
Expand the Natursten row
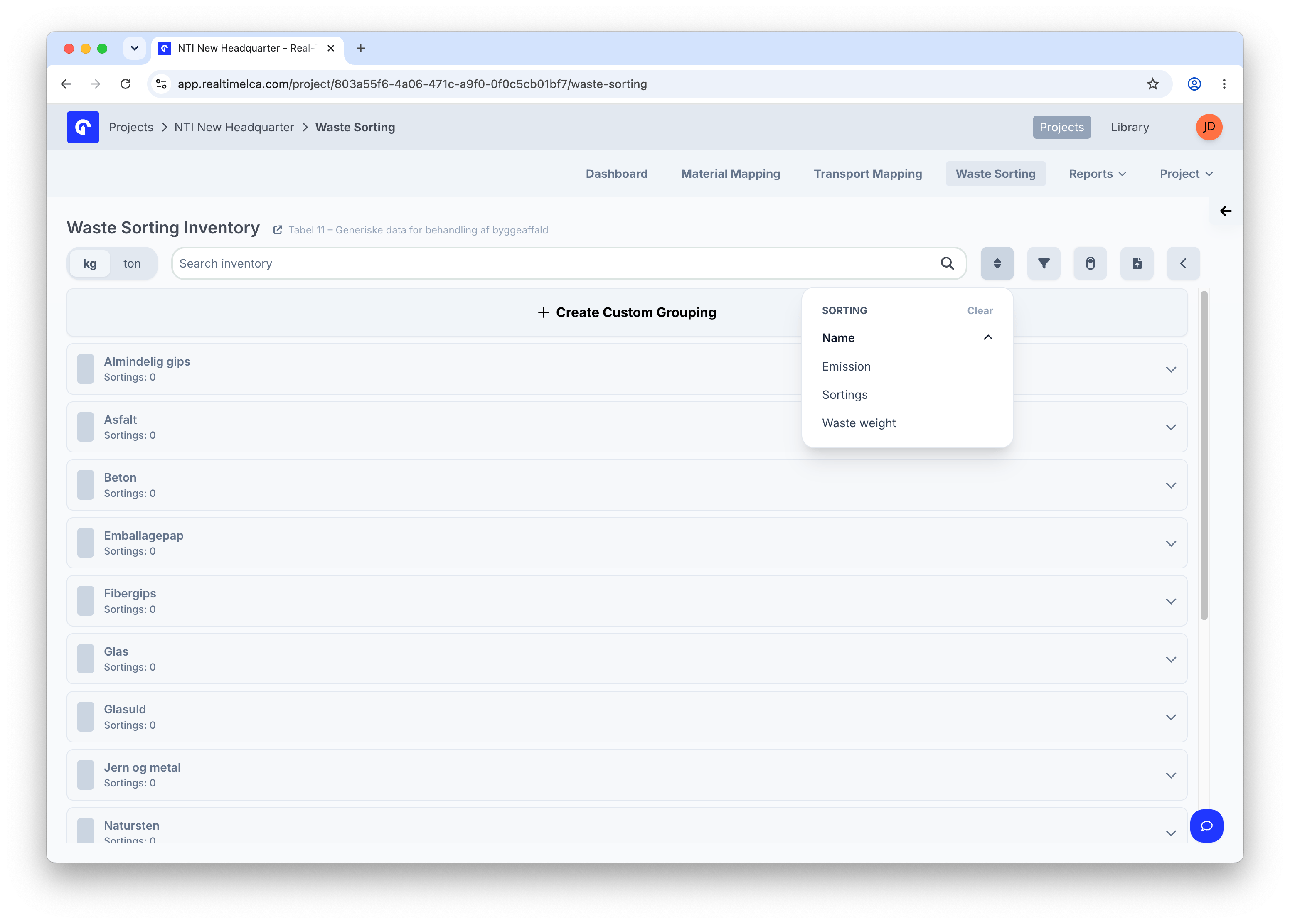[x=1171, y=833]
